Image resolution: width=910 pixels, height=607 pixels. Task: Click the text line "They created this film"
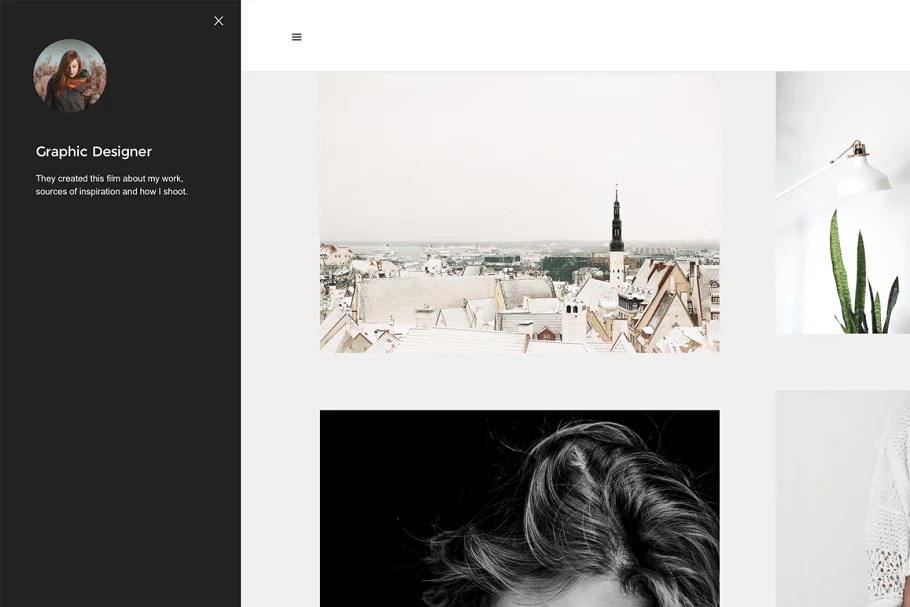[109, 179]
